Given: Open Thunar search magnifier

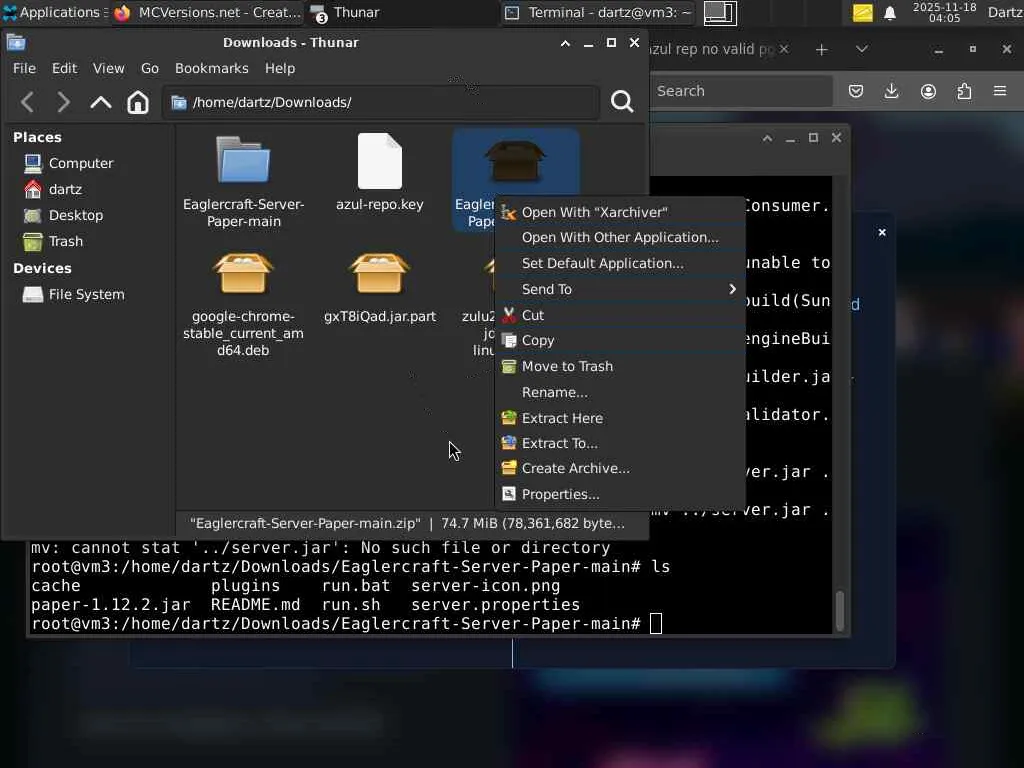Looking at the screenshot, I should (x=622, y=101).
